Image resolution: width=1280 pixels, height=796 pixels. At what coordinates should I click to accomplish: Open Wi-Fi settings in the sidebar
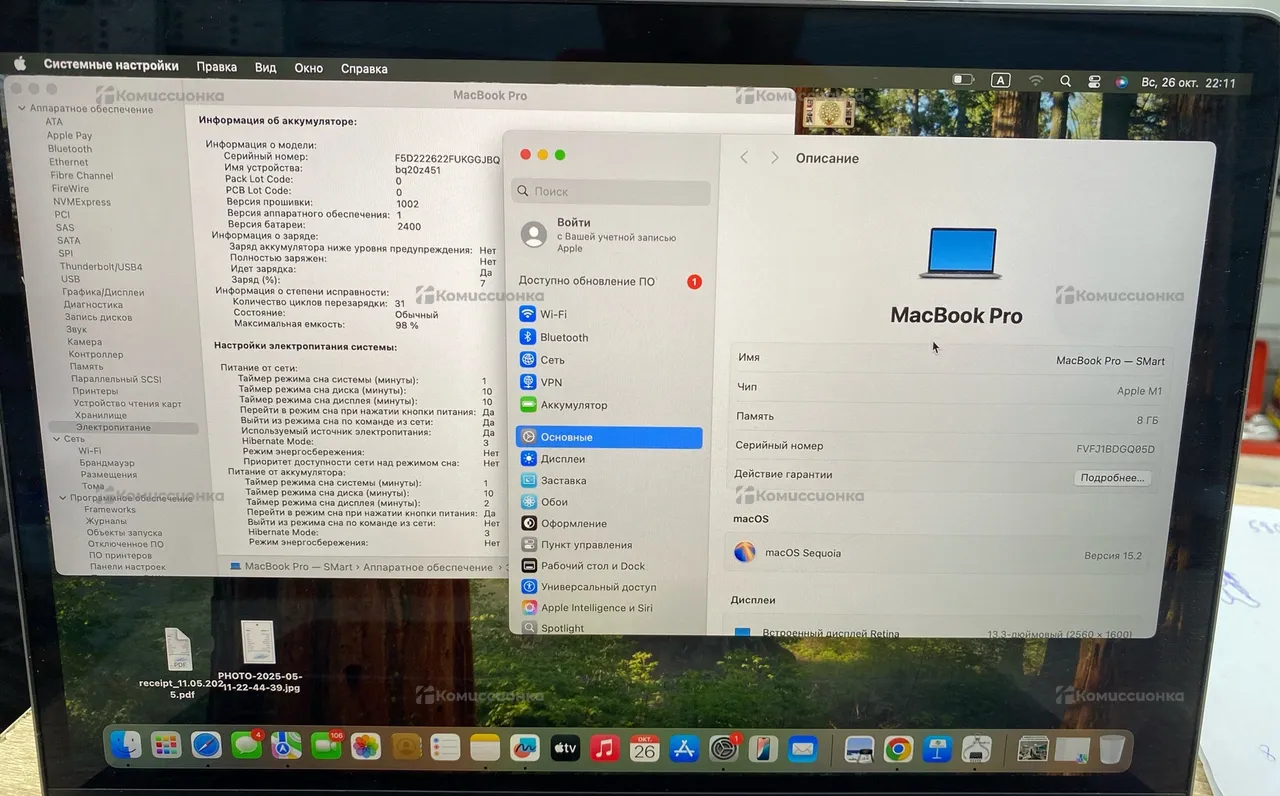click(x=553, y=314)
